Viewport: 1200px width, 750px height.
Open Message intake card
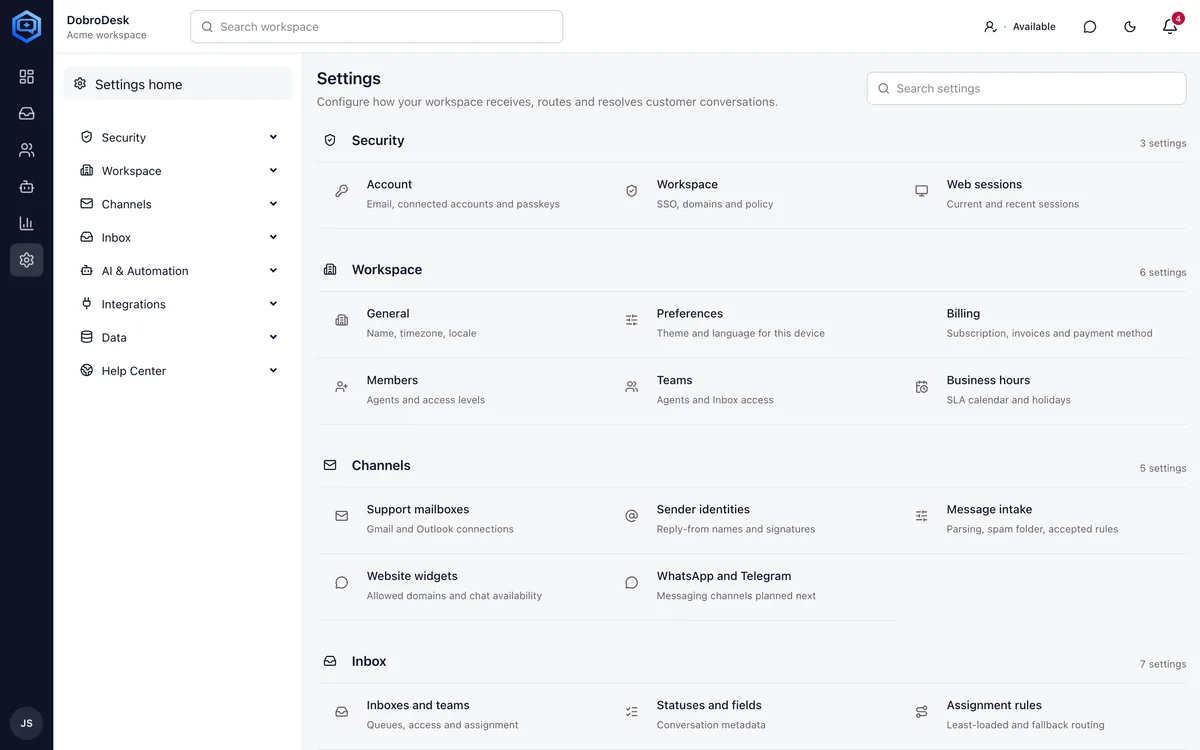pyautogui.click(x=1041, y=519)
